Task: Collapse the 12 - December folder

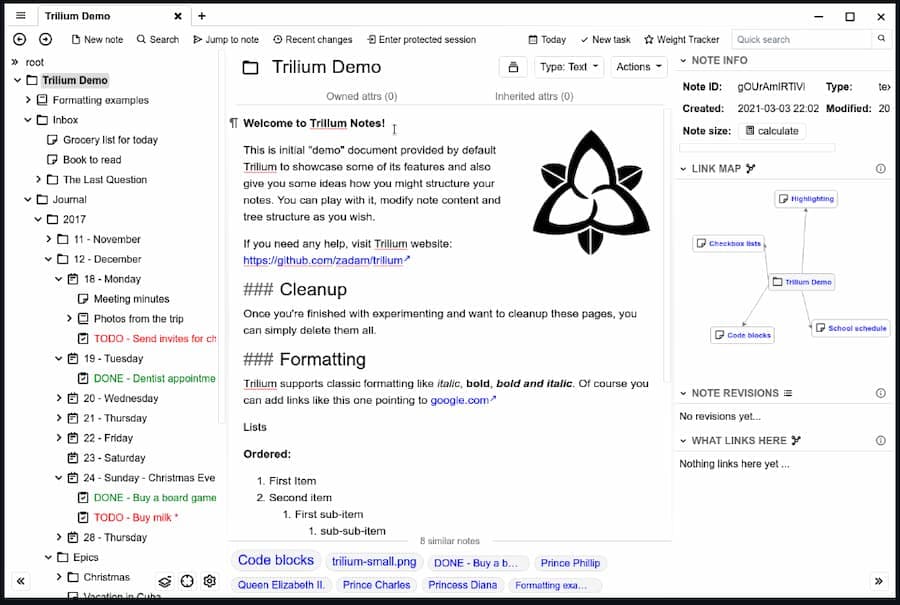Action: (x=49, y=259)
